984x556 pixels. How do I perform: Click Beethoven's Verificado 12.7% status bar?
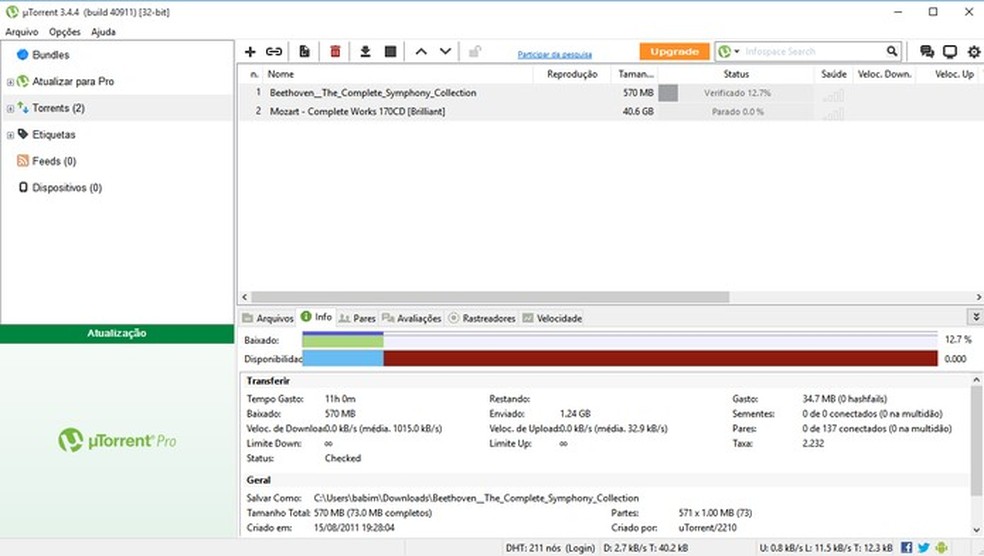[735, 93]
